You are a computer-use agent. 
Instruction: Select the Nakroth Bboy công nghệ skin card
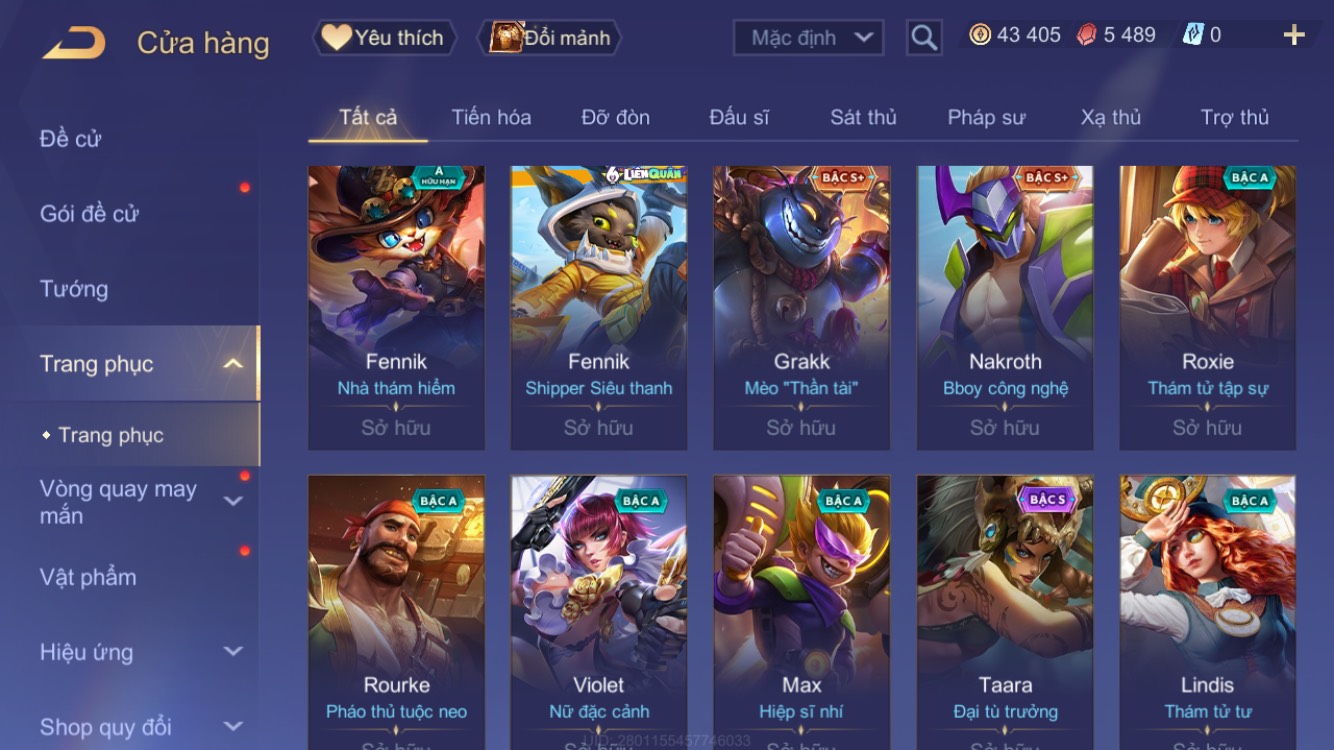(x=1005, y=307)
